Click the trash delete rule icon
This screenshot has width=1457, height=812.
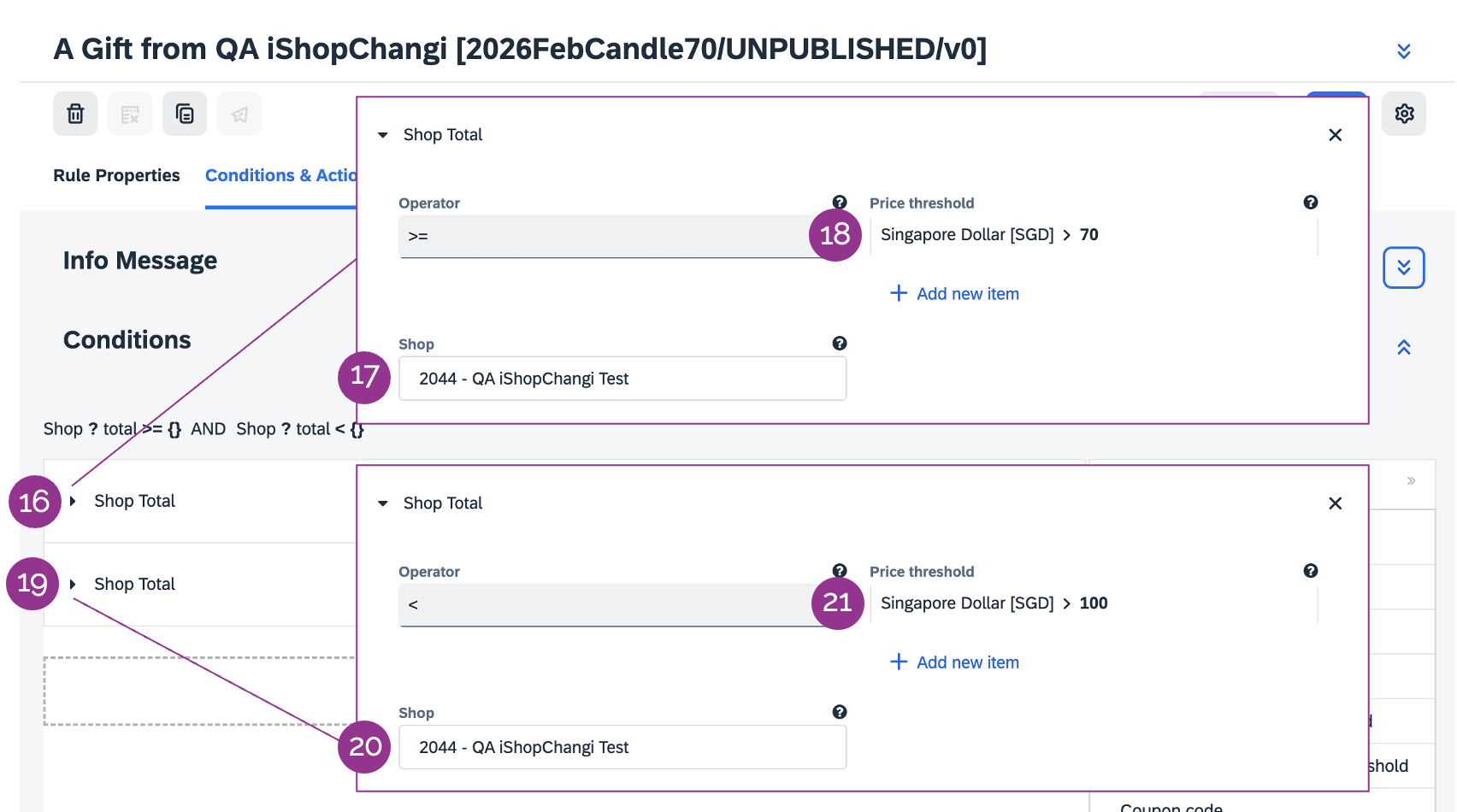pyautogui.click(x=75, y=114)
